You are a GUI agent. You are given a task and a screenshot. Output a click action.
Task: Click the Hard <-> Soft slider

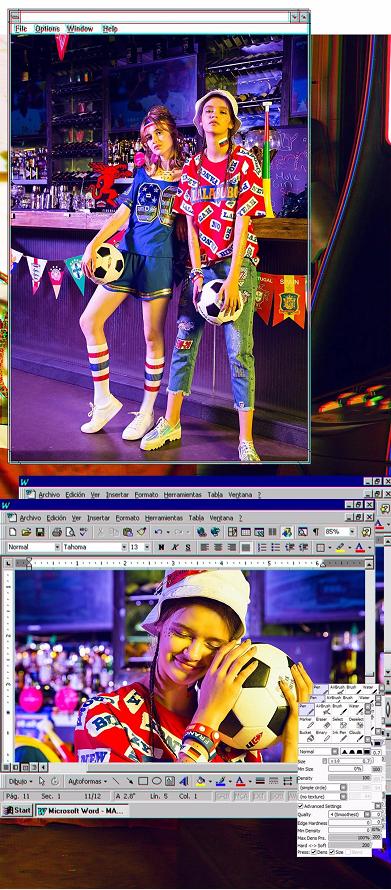point(349,845)
